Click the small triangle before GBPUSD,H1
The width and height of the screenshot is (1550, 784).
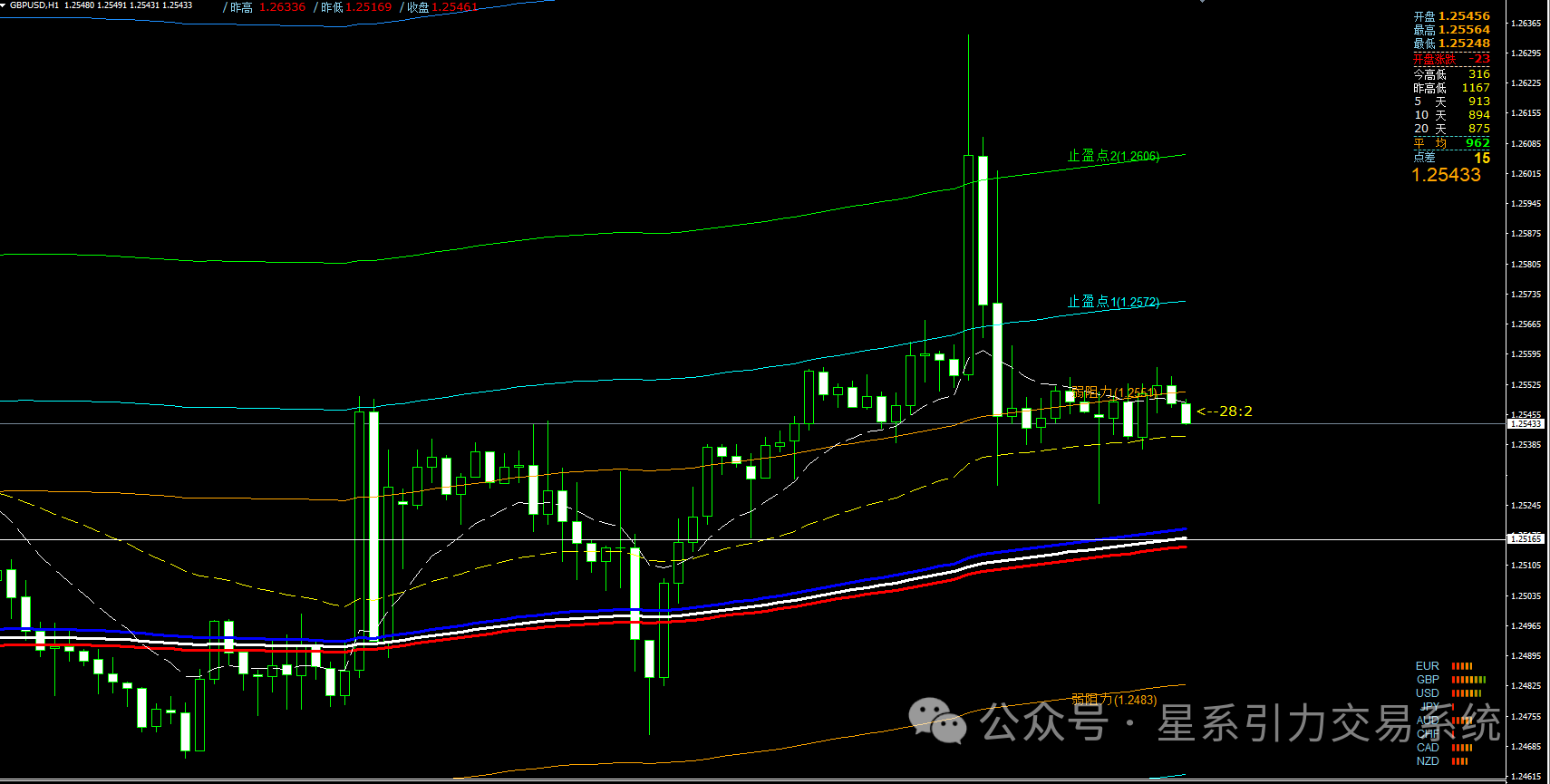5,5
